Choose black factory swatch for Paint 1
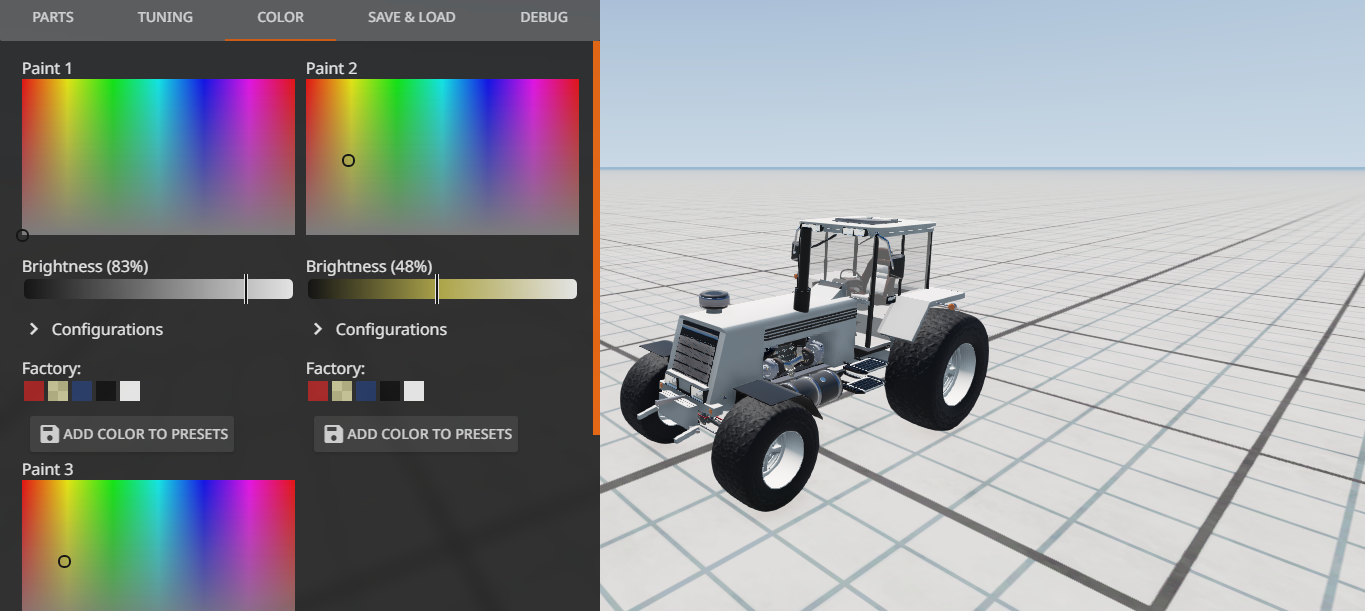This screenshot has height=611, width=1365. click(106, 391)
